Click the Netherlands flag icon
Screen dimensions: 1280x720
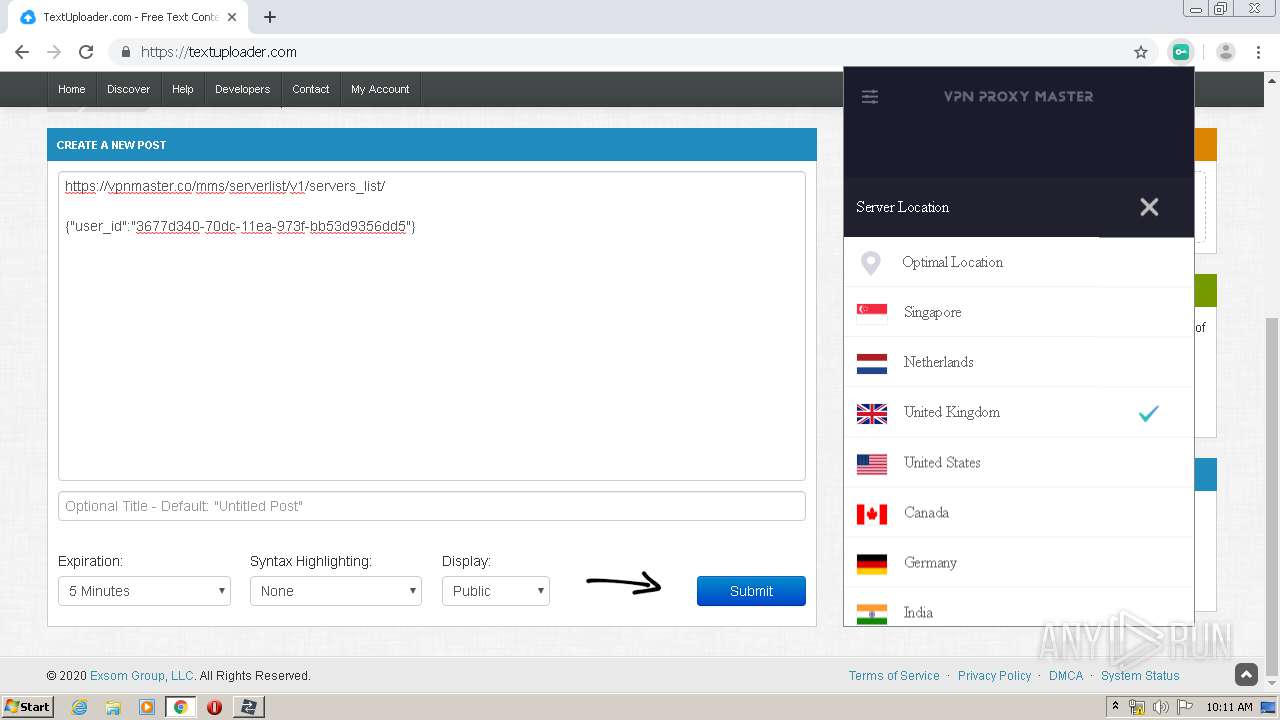coord(872,363)
